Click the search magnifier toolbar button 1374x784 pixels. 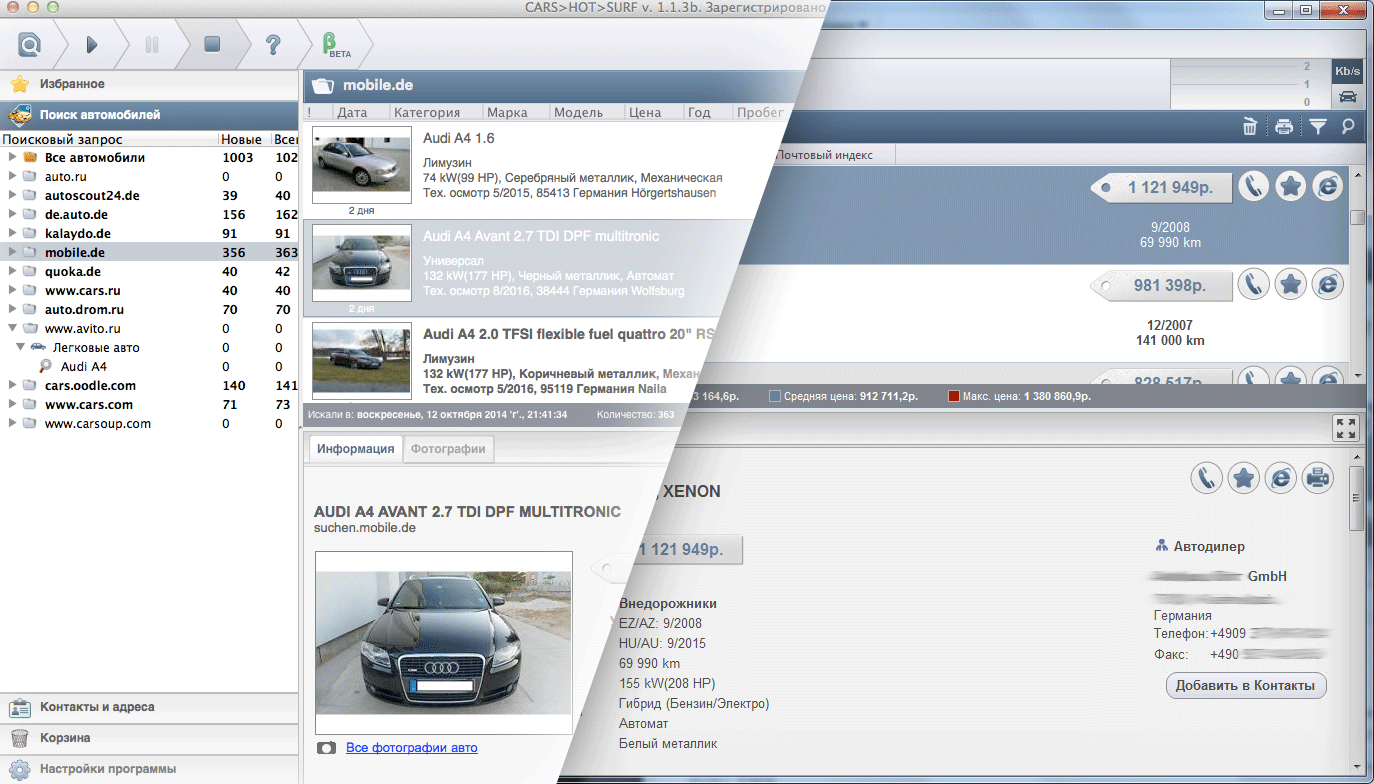(x=30, y=44)
